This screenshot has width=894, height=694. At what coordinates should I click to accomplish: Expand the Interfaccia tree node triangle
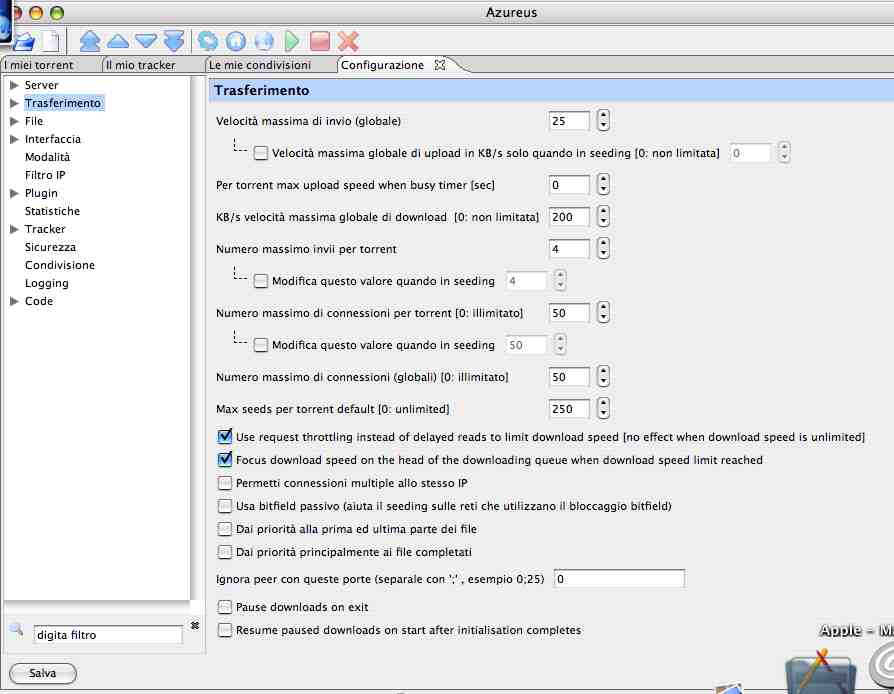tap(15, 139)
